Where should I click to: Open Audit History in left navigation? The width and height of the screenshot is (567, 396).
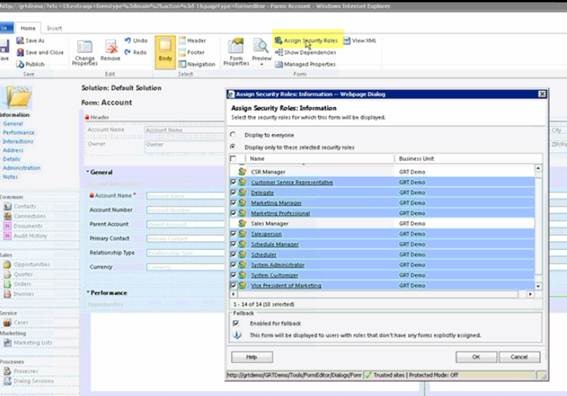click(26, 235)
